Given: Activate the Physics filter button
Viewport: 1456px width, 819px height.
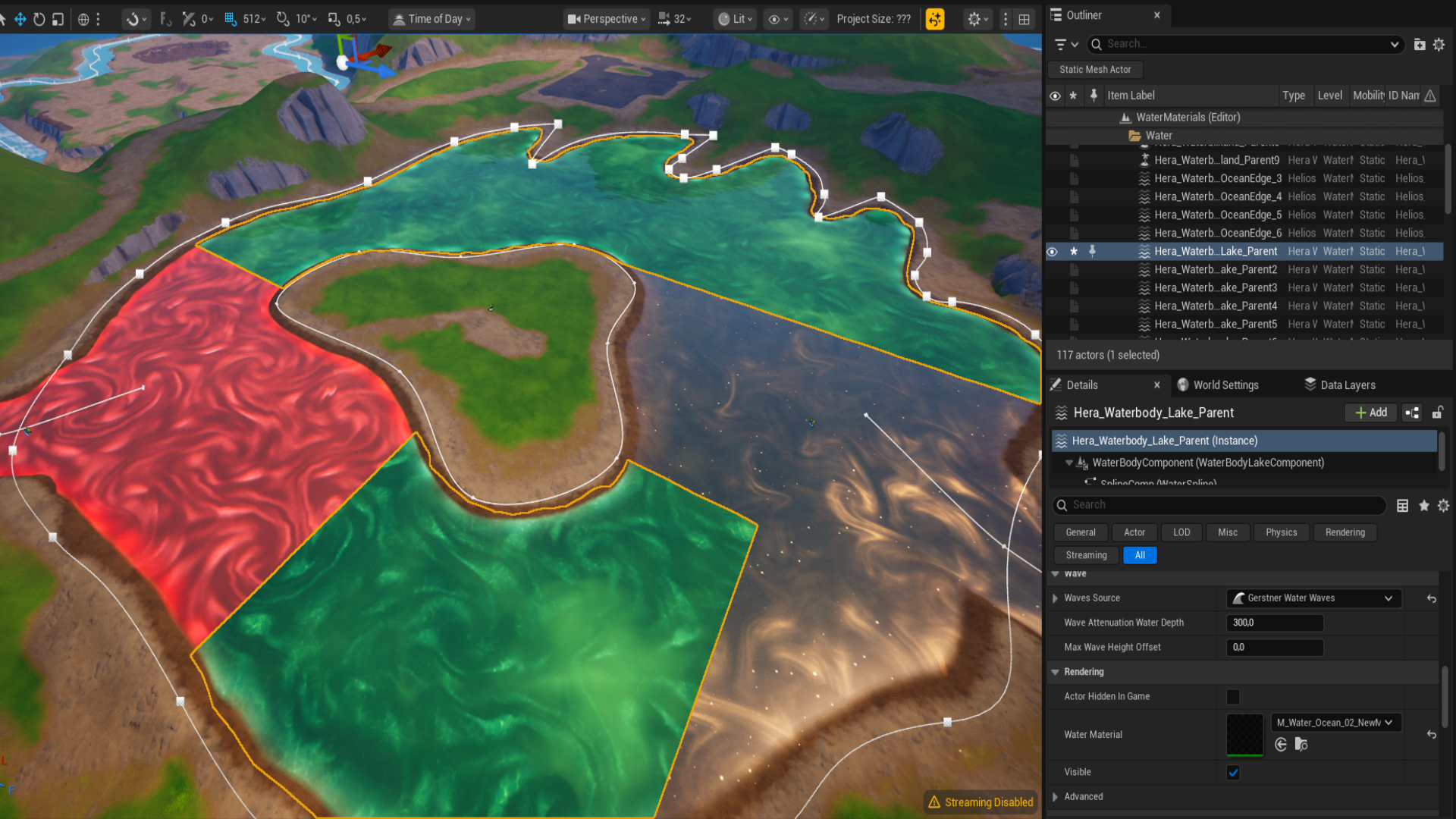Looking at the screenshot, I should click(1281, 532).
